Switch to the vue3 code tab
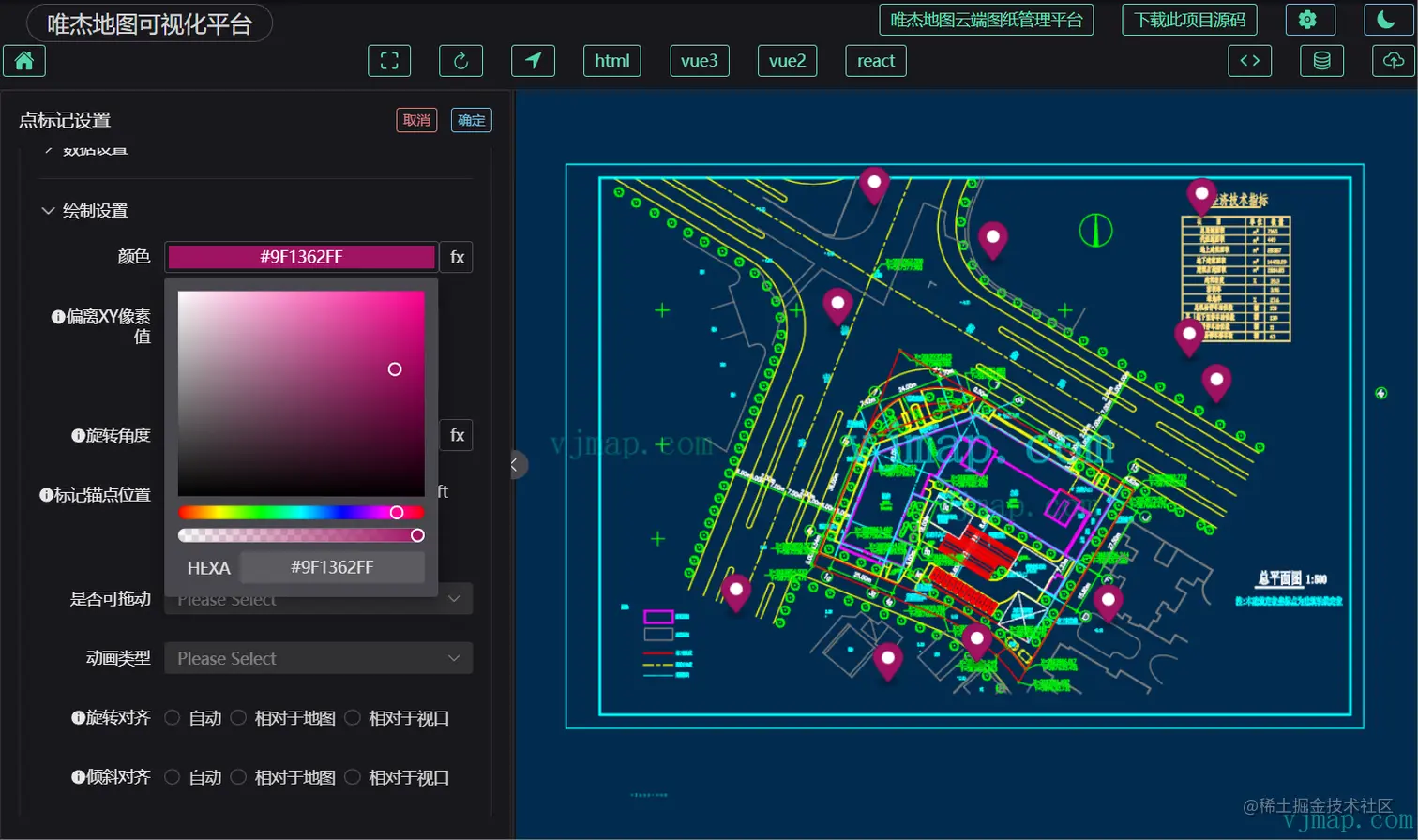1418x840 pixels. coord(700,61)
